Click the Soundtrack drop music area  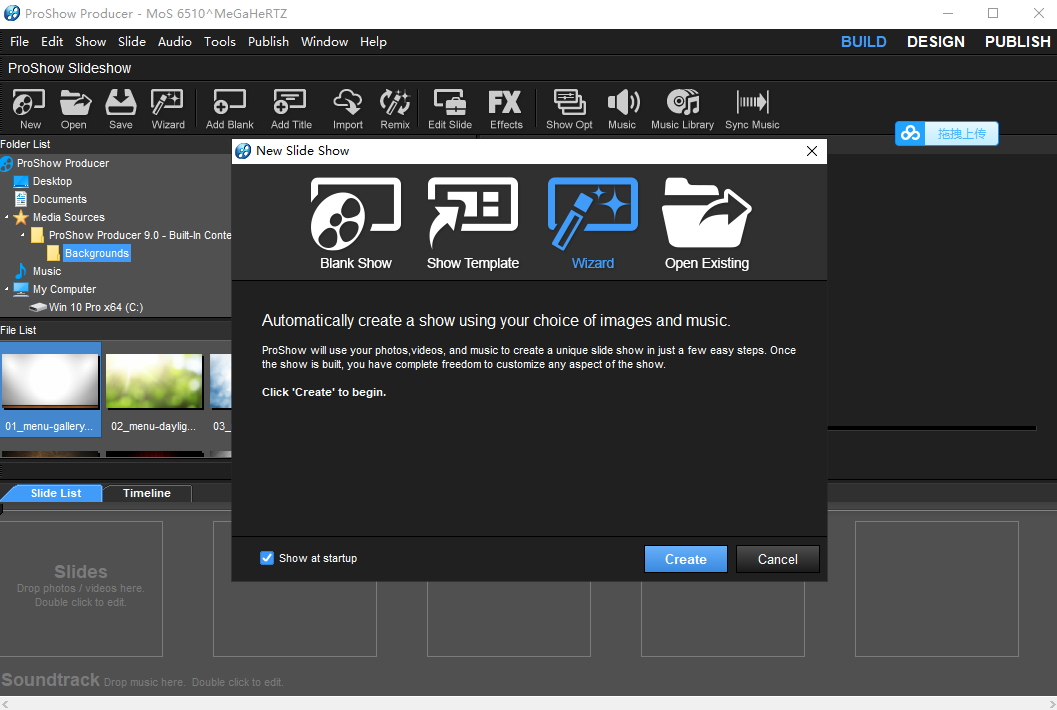point(142,680)
